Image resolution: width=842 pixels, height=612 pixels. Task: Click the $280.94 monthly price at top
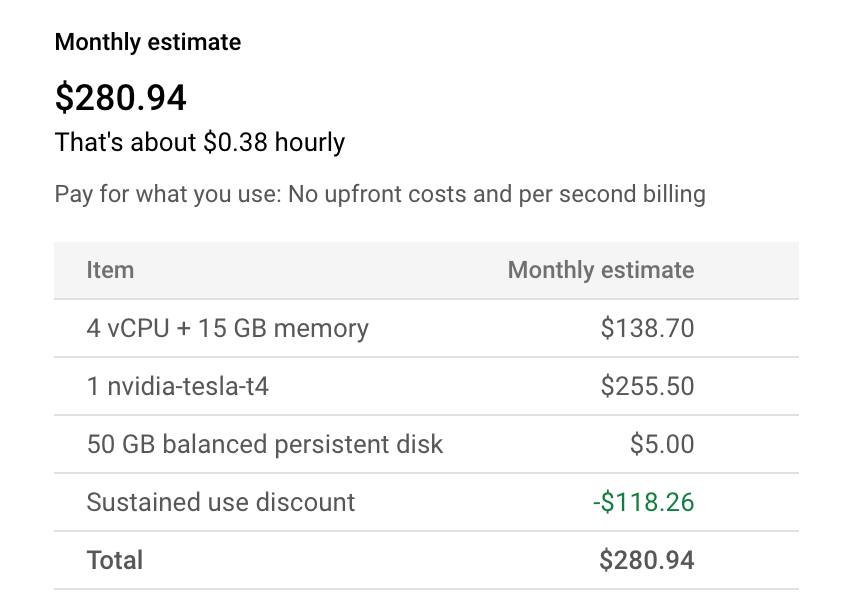(x=120, y=97)
